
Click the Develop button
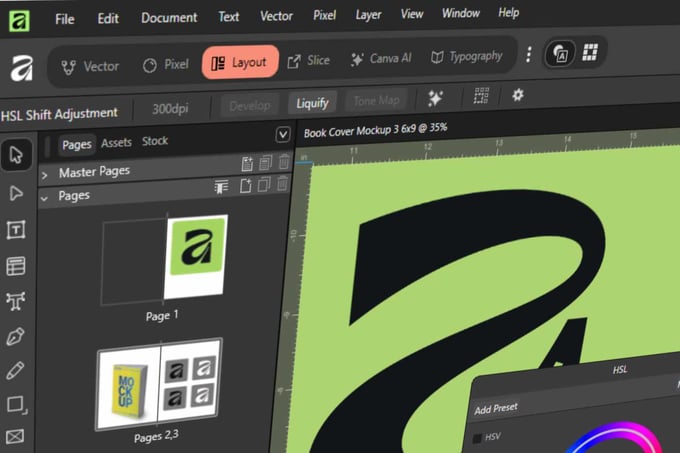pos(249,105)
